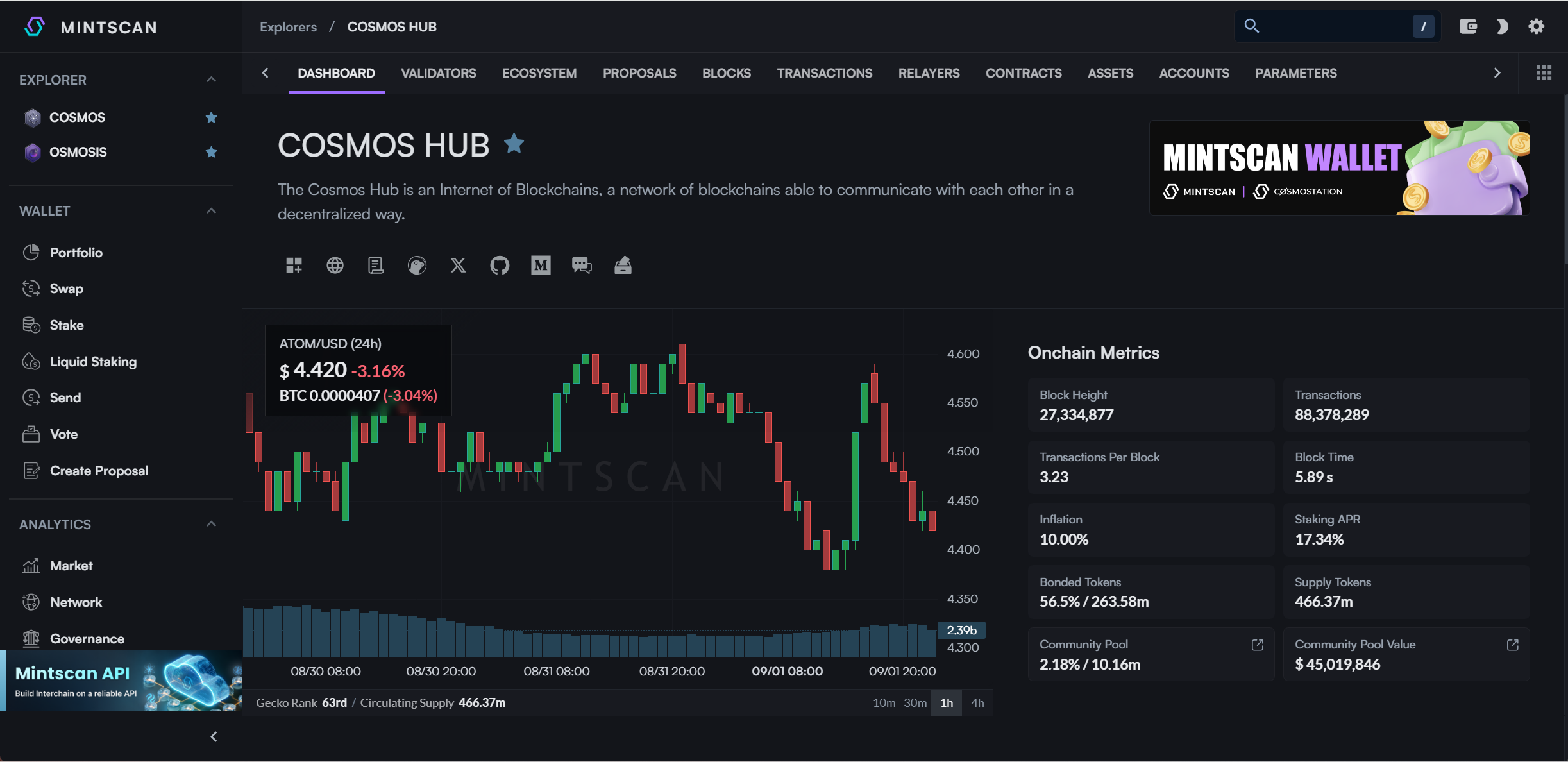Click the search field in header
Screen dimensions: 1568x762
1337,26
